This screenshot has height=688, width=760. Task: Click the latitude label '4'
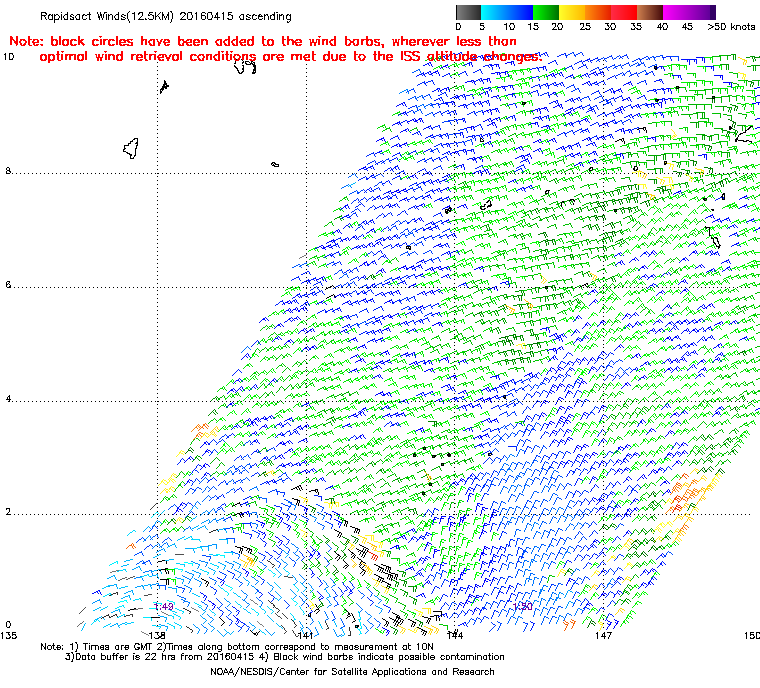[8, 399]
